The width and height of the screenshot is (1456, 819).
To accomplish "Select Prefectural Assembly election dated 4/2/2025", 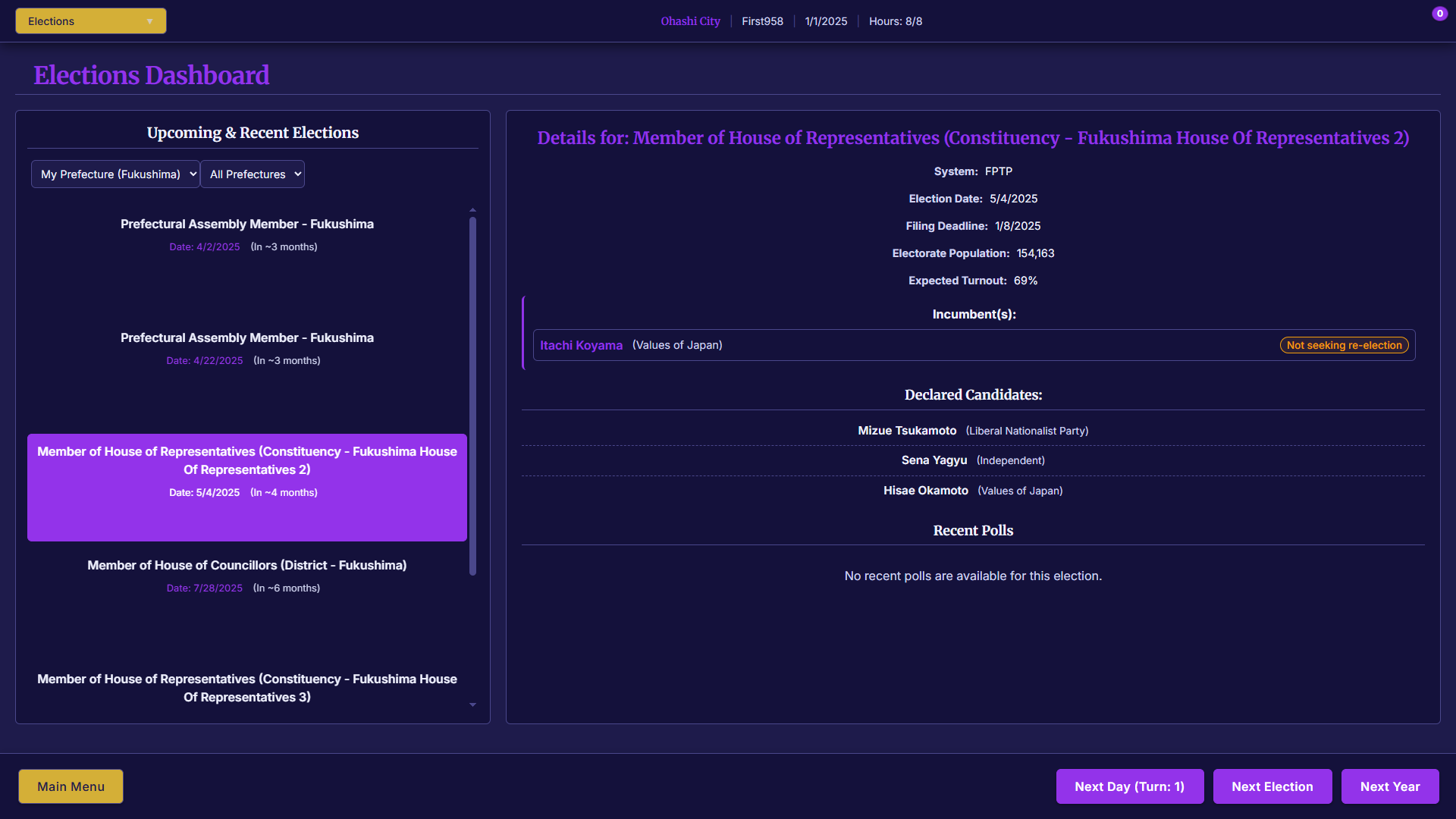I will click(x=246, y=234).
